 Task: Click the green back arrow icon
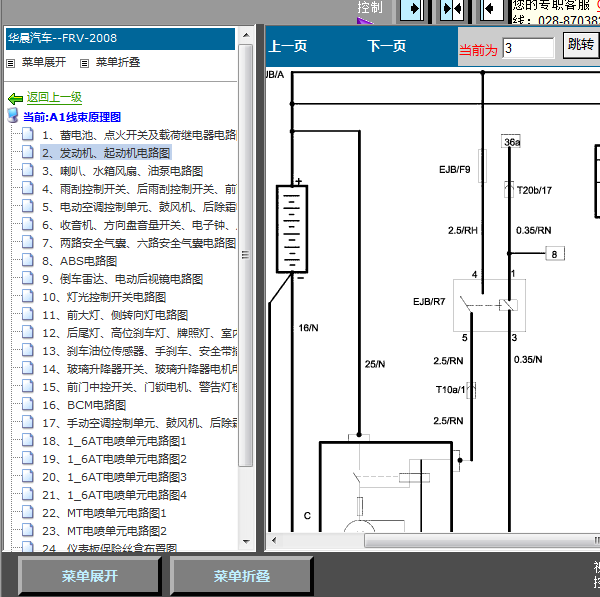(15, 99)
